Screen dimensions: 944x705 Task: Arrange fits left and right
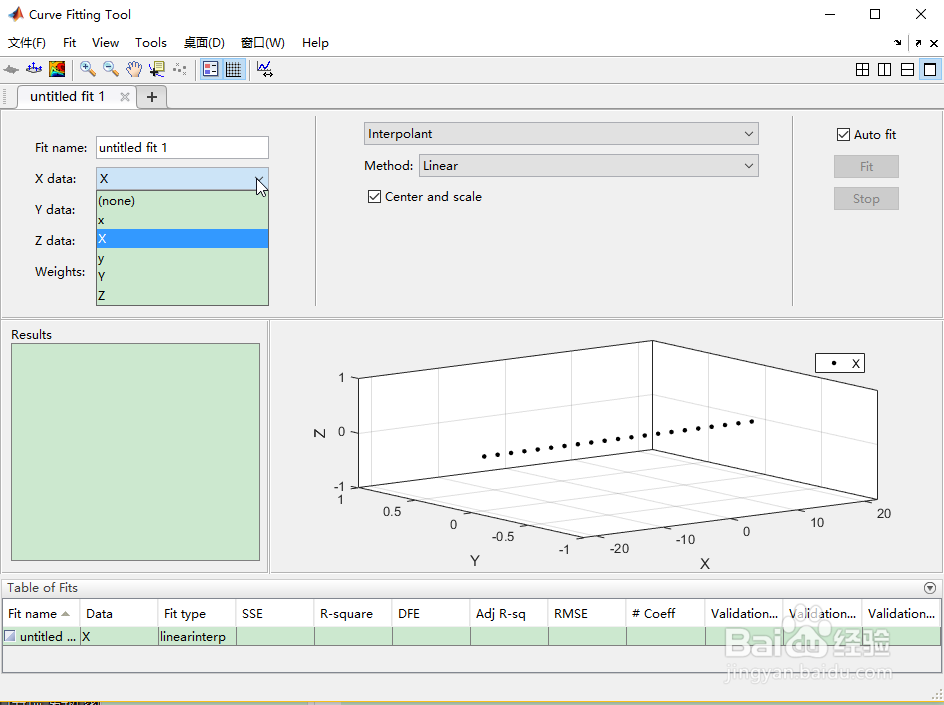pyautogui.click(x=884, y=69)
